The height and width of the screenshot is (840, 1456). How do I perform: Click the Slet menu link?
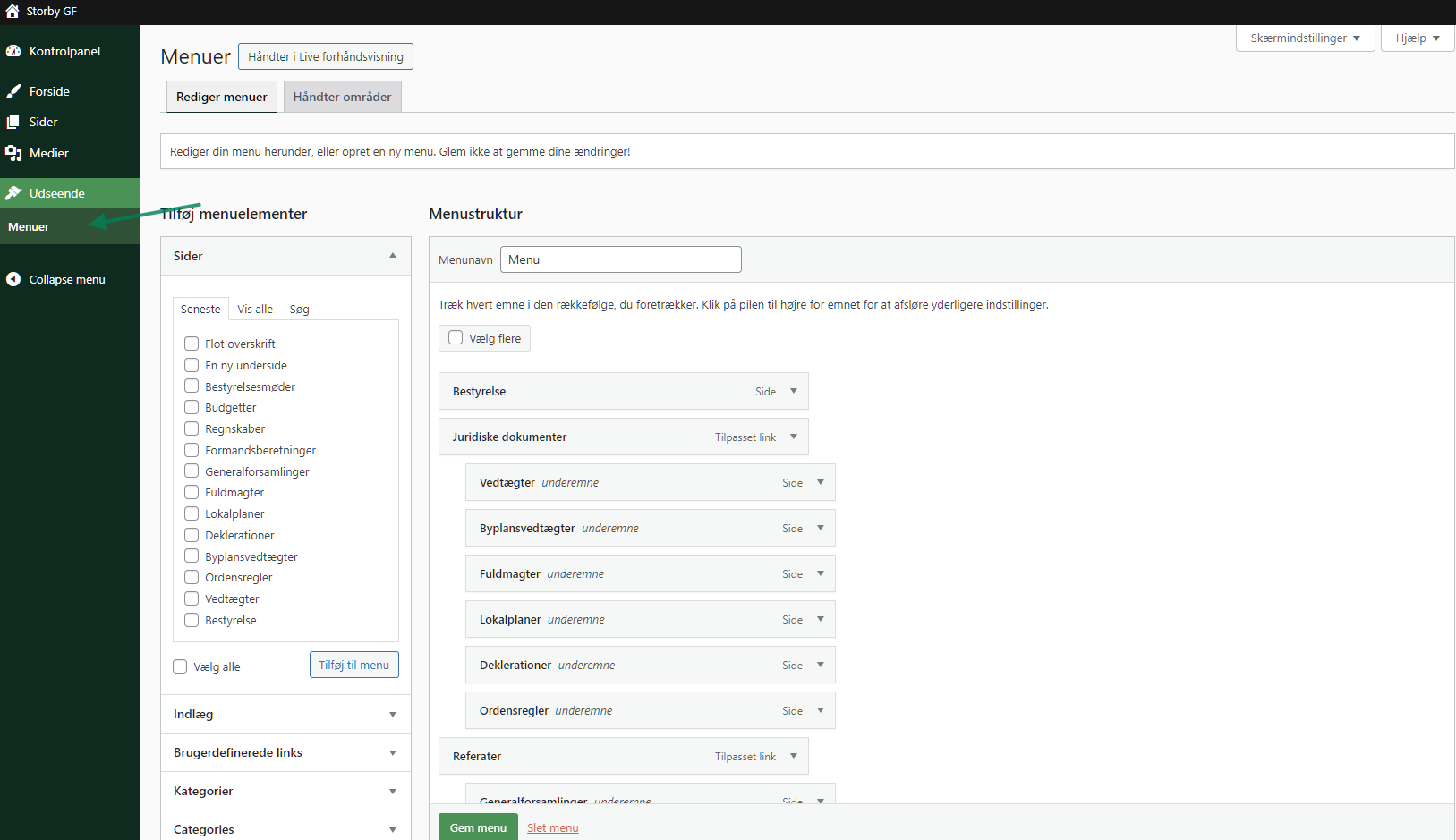[x=552, y=827]
